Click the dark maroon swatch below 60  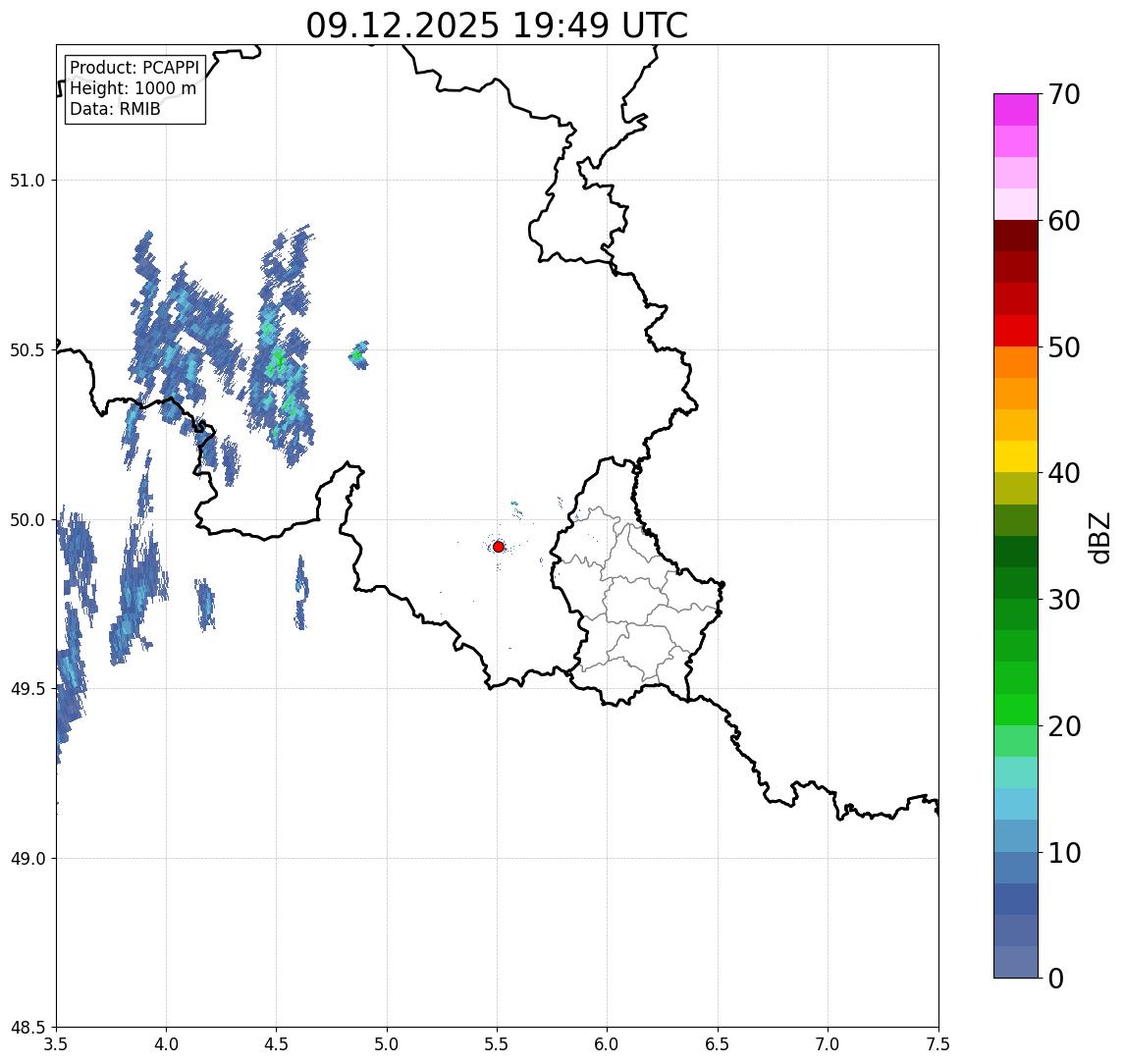pos(1016,236)
